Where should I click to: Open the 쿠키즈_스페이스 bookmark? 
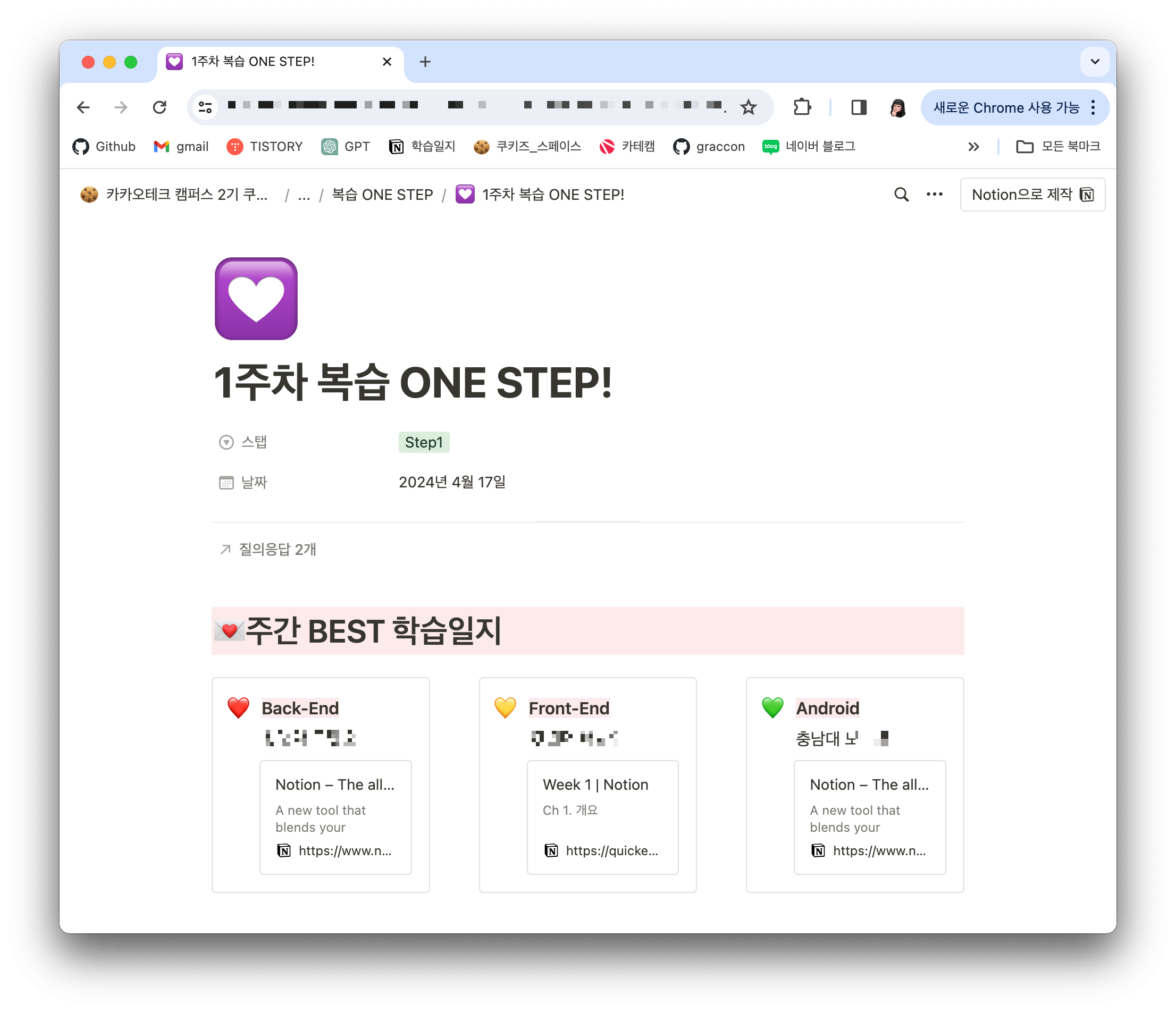click(x=527, y=147)
